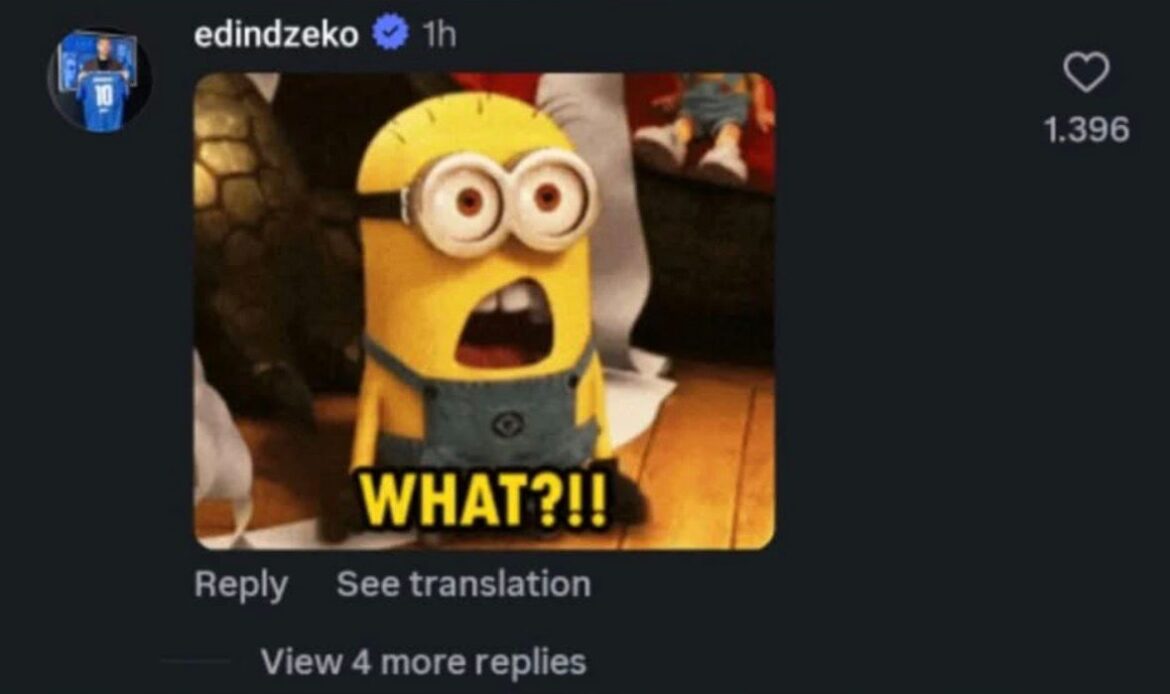Tap the username edindzeko
The width and height of the screenshot is (1170, 694).
(x=276, y=34)
